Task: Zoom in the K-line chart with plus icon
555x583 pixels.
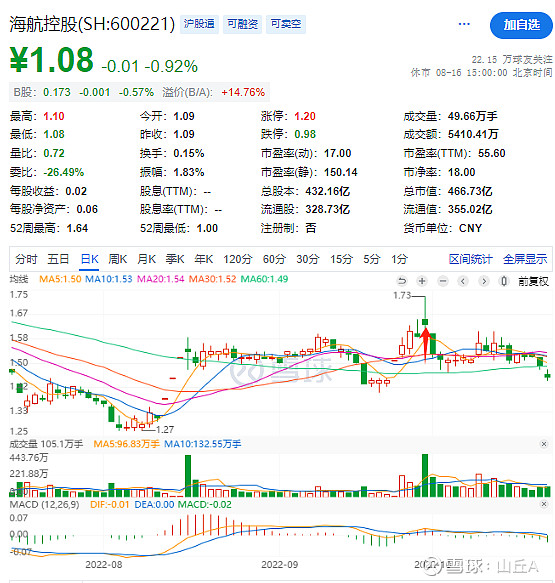Action: [422, 281]
